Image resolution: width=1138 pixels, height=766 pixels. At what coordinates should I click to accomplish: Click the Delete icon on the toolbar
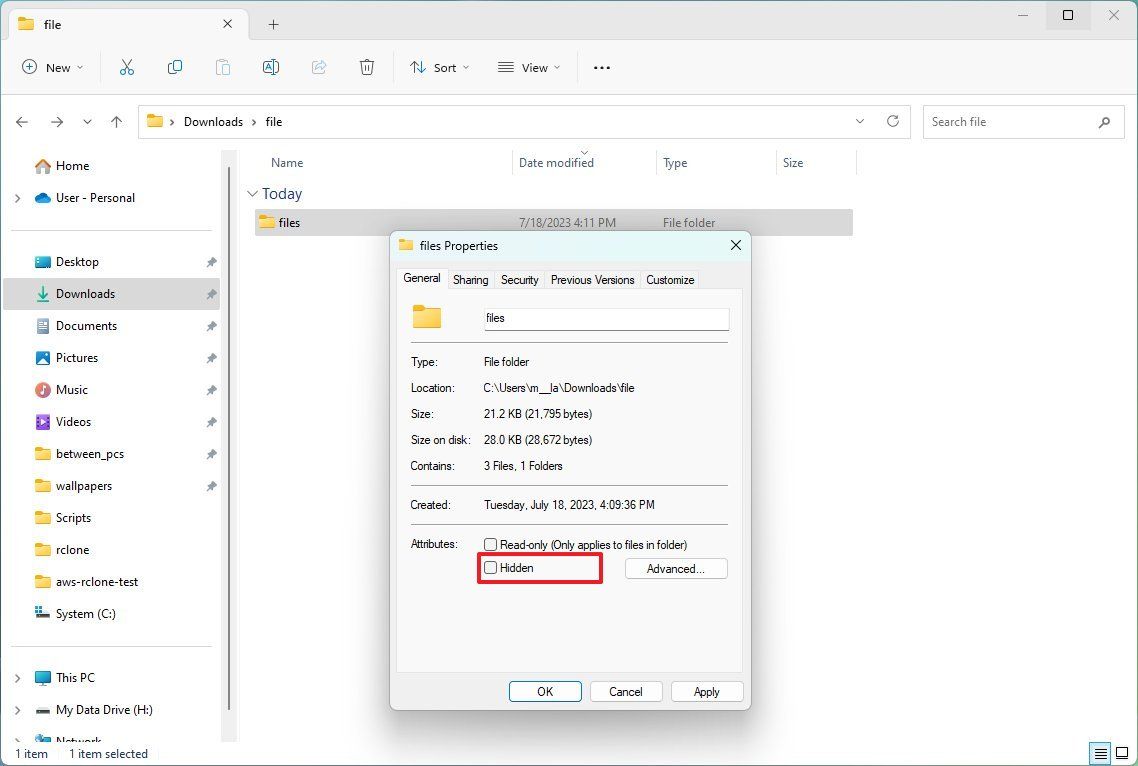click(367, 67)
